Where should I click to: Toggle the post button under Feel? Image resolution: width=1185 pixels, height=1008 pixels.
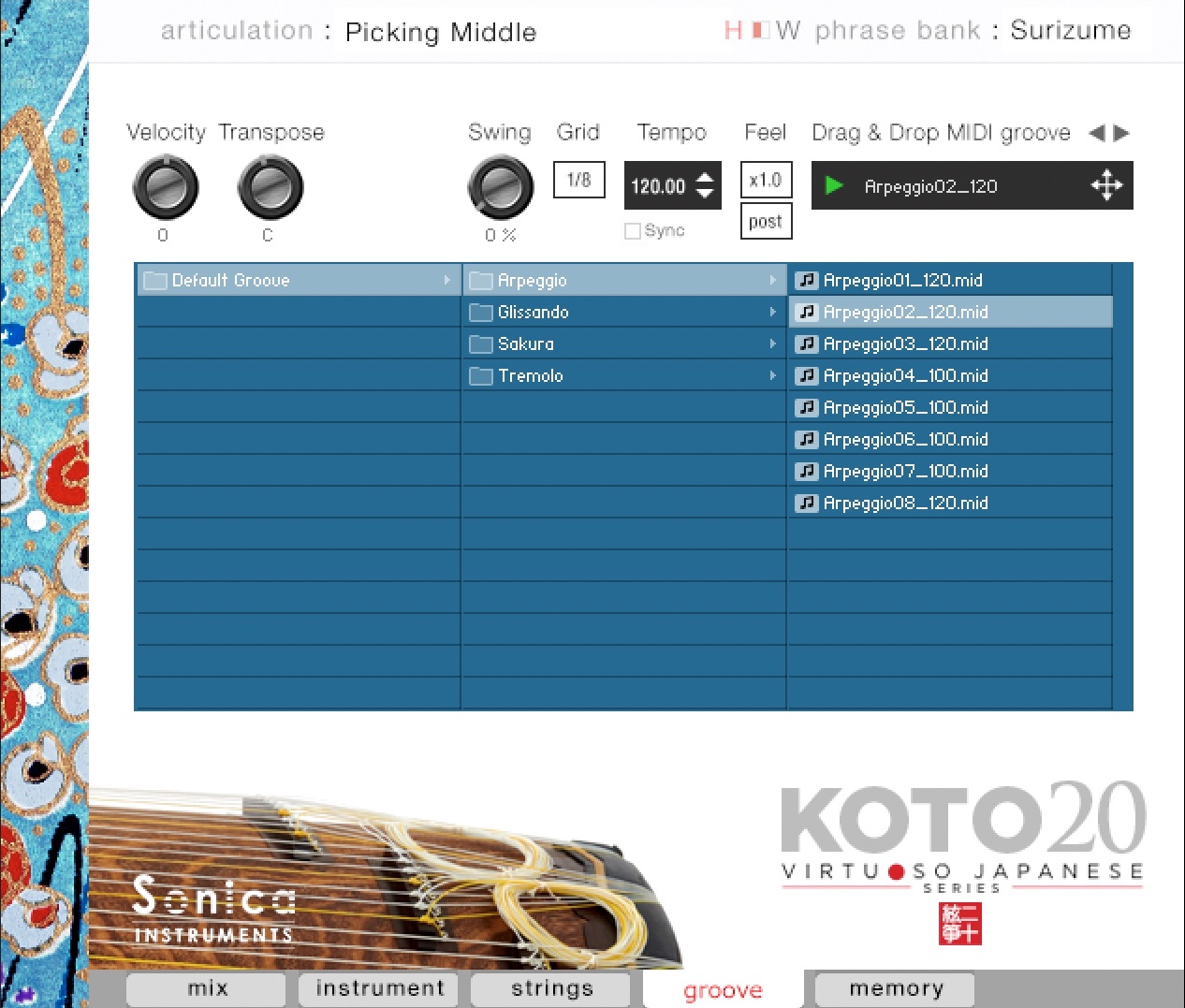[x=766, y=221]
